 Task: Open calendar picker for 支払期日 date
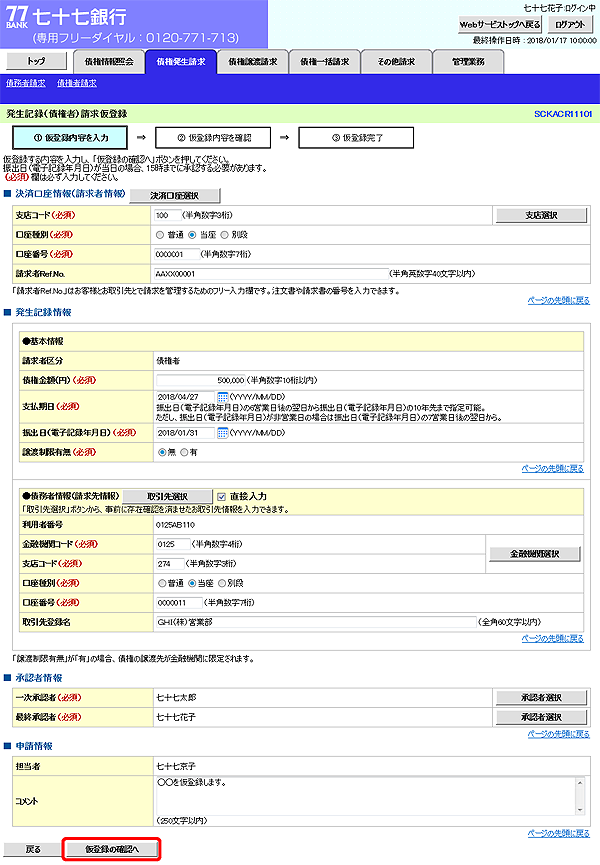[222, 397]
